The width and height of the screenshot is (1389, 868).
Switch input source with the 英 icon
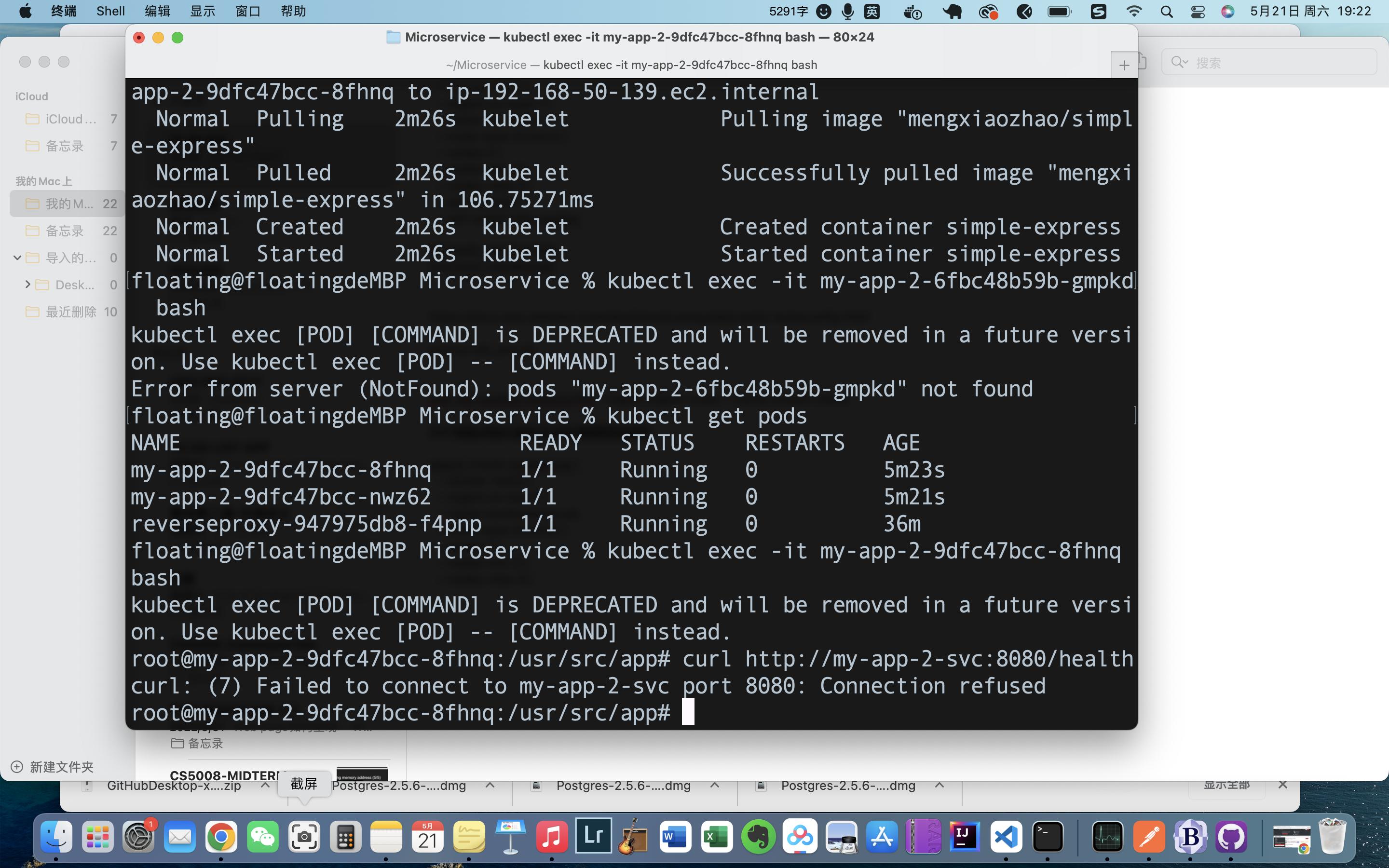coord(872,12)
